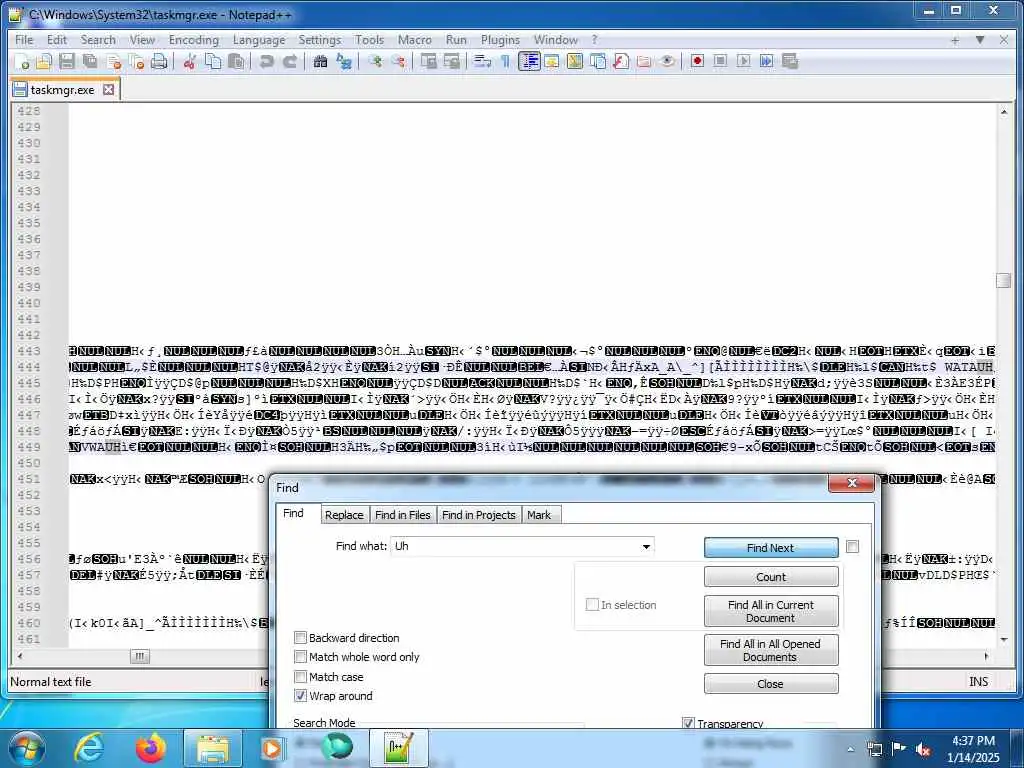The image size is (1024, 768).
Task: Create a new document from toolbar
Action: pos(22,61)
